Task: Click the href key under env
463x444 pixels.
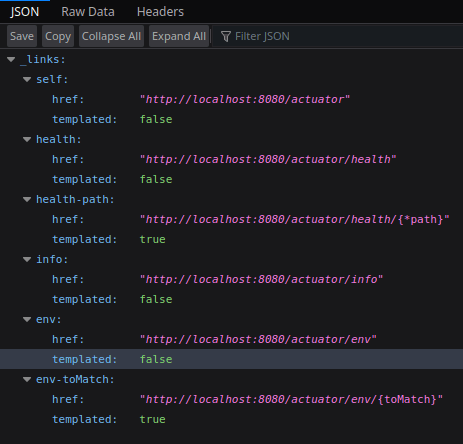Action: (68, 339)
